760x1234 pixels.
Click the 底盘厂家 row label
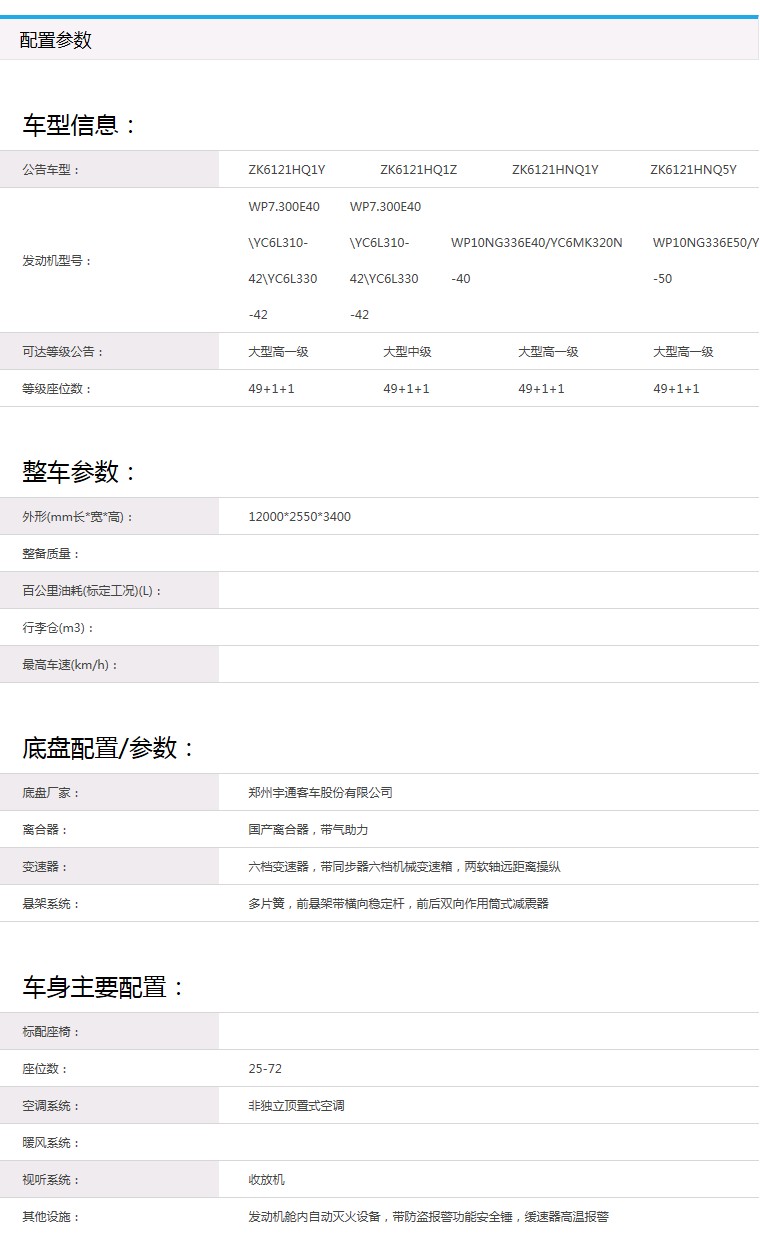tap(51, 793)
